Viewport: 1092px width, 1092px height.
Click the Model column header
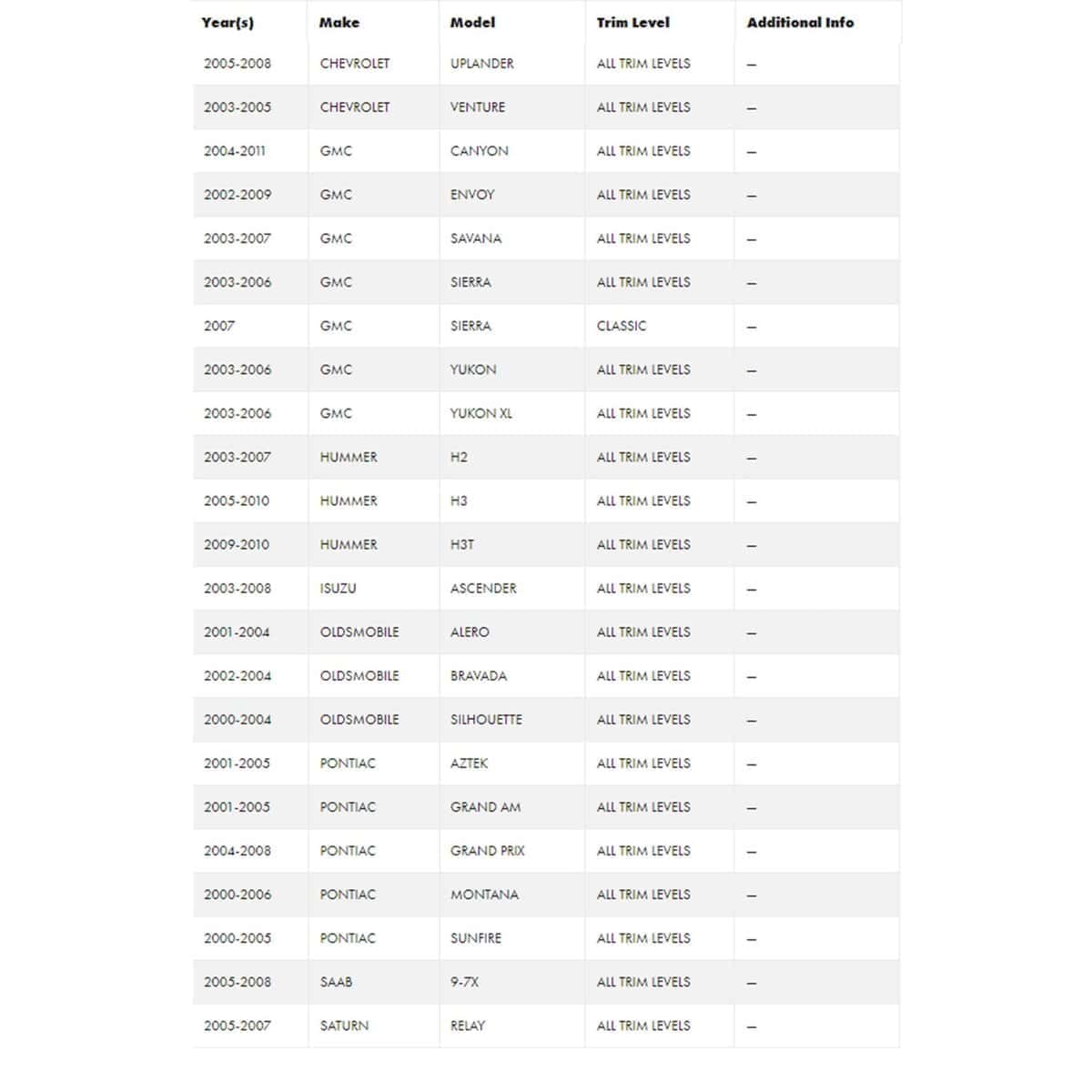(x=472, y=23)
